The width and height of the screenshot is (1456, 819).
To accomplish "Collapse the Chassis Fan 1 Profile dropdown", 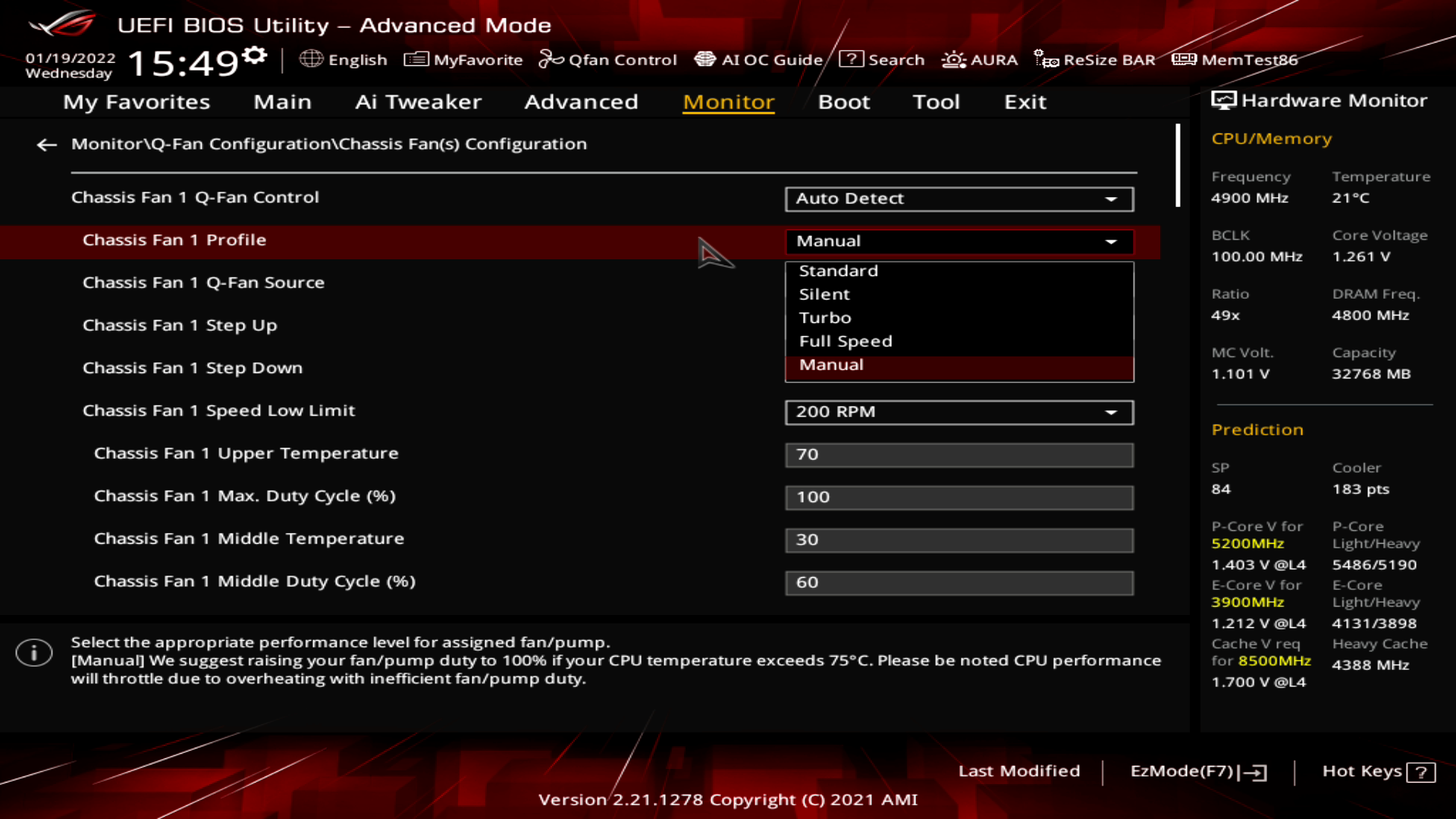I will [x=959, y=241].
